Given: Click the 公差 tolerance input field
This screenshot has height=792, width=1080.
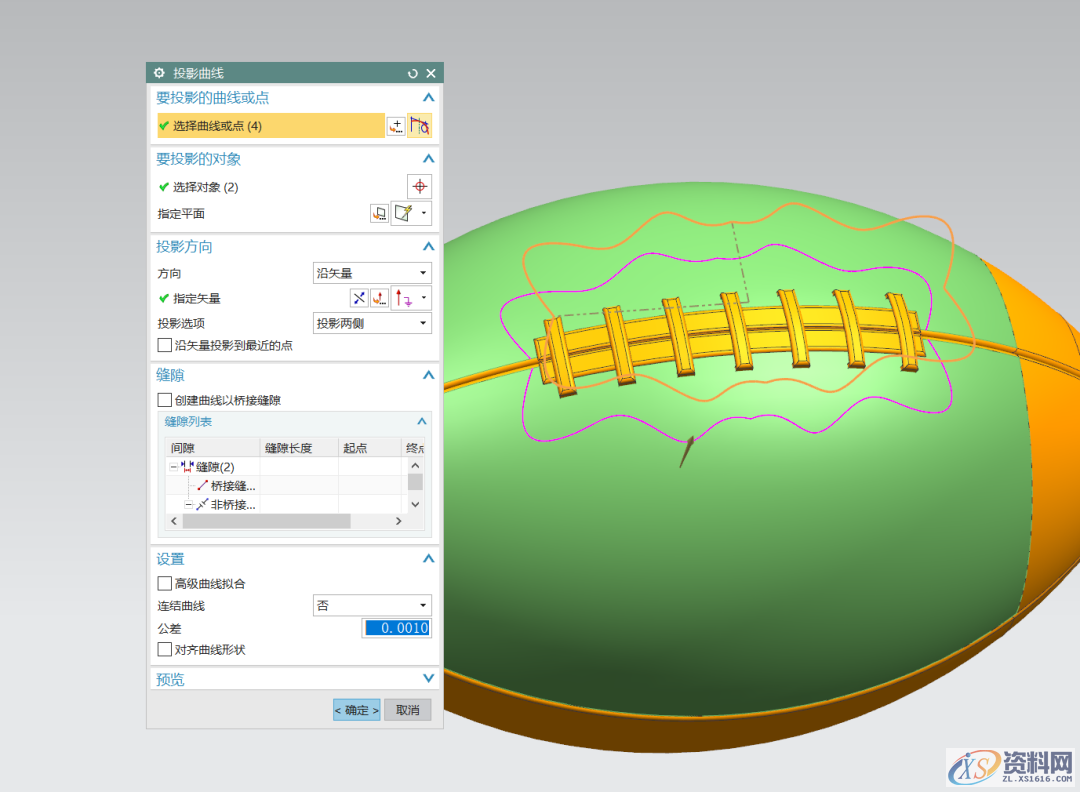Looking at the screenshot, I should tap(397, 628).
